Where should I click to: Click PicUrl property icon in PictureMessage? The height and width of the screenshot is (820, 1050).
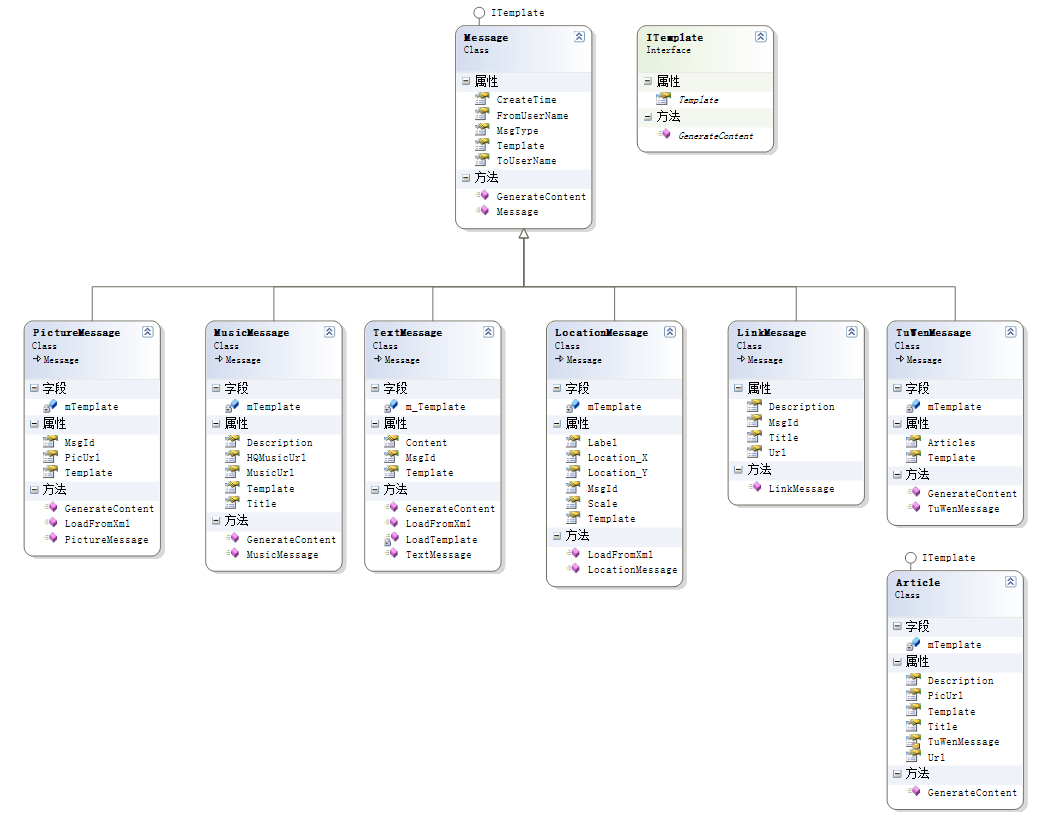(50, 457)
